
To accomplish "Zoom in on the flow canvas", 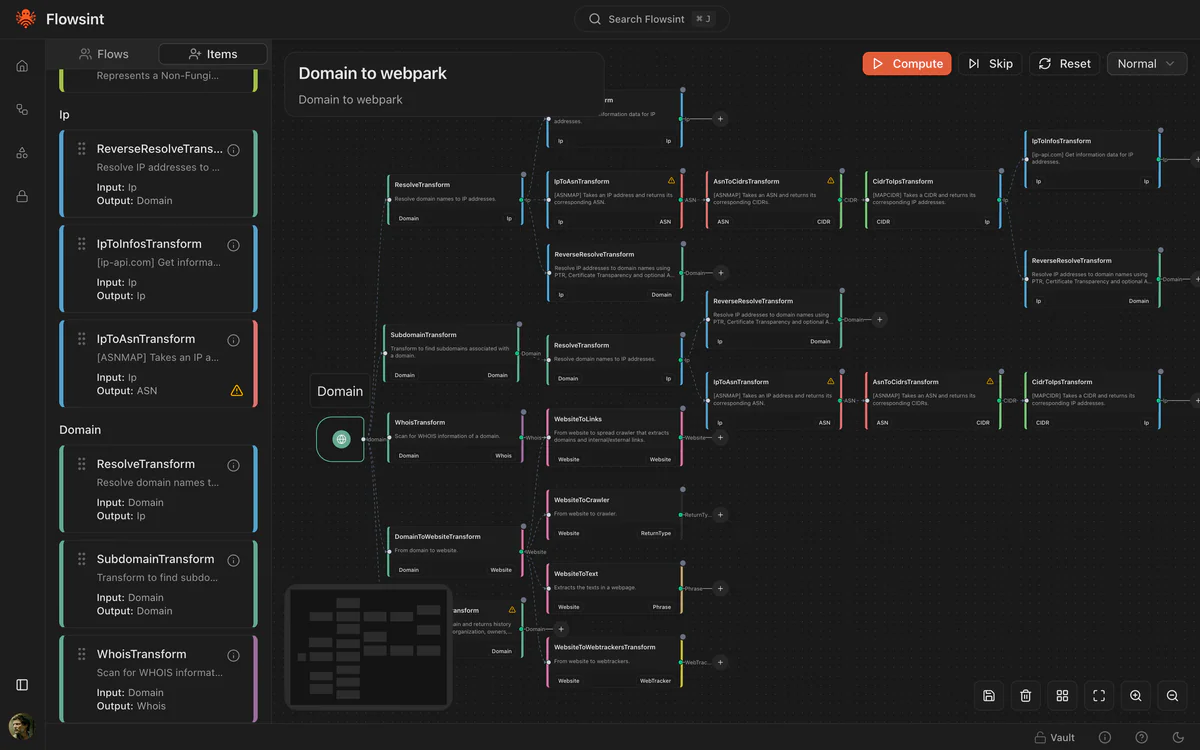I will pyautogui.click(x=1136, y=696).
